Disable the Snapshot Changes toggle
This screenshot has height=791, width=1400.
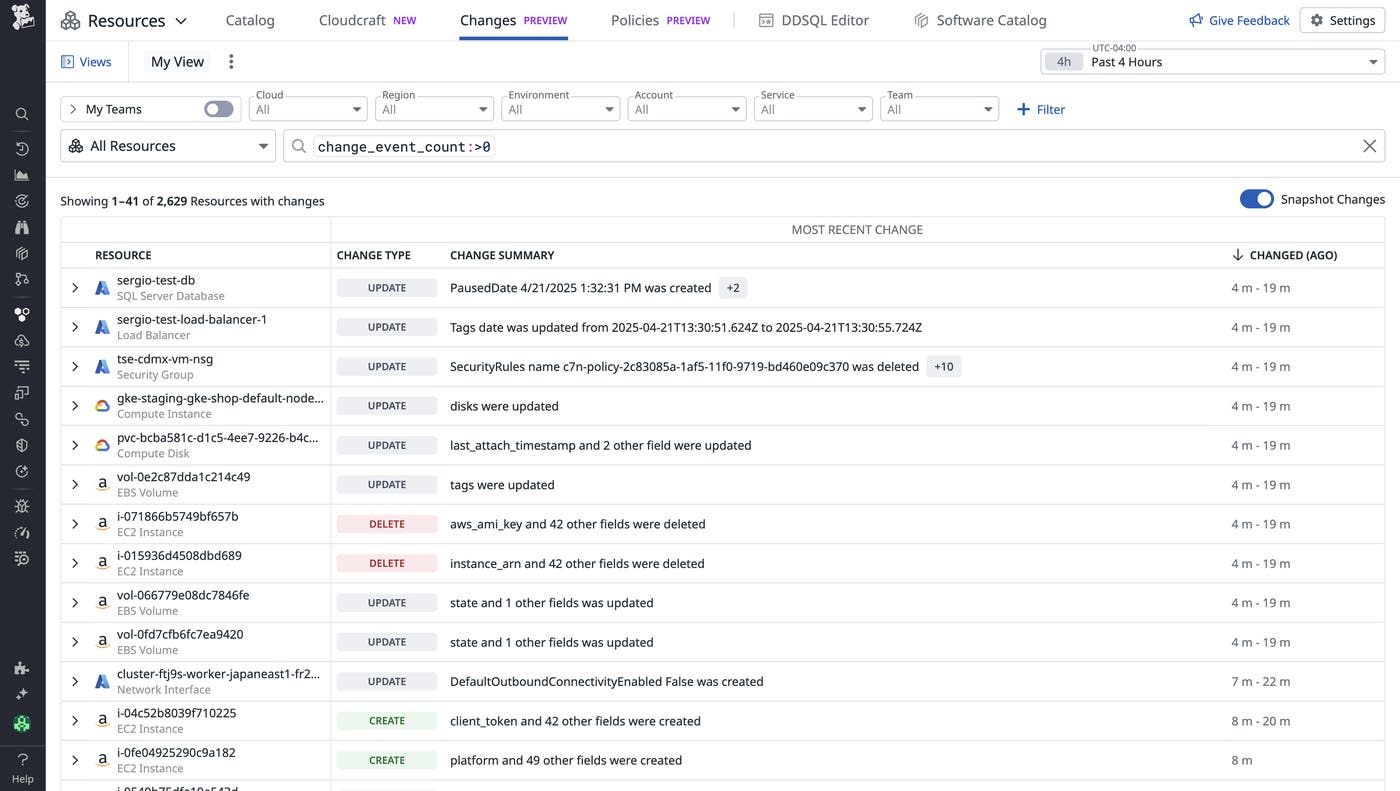pos(1256,198)
